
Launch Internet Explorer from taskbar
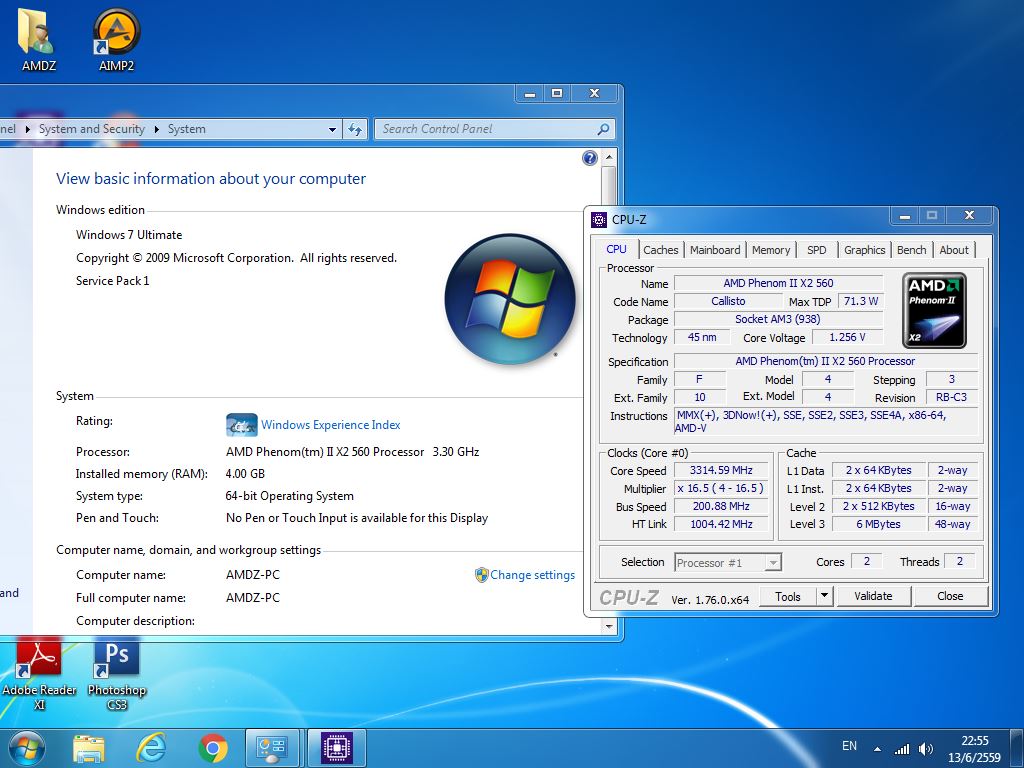pyautogui.click(x=151, y=747)
